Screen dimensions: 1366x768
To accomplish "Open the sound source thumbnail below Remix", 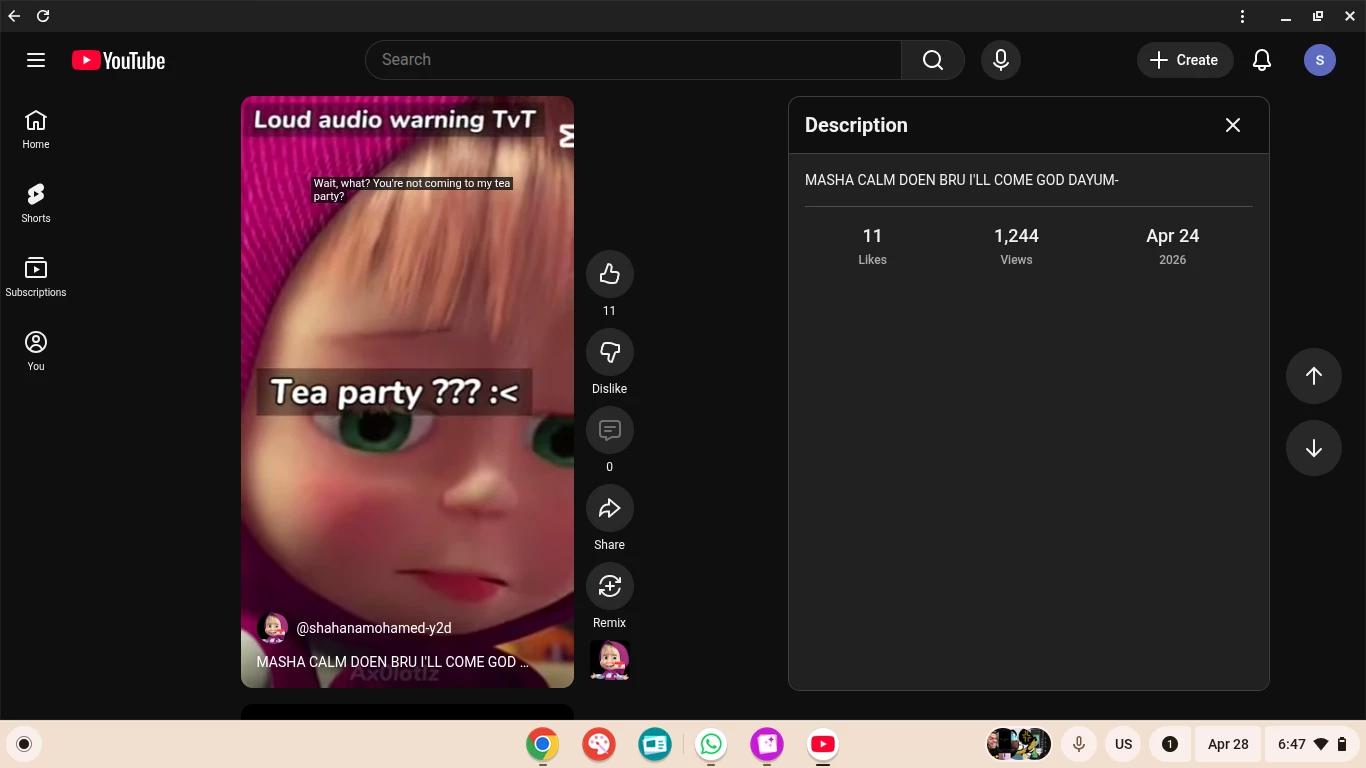I will [x=609, y=660].
